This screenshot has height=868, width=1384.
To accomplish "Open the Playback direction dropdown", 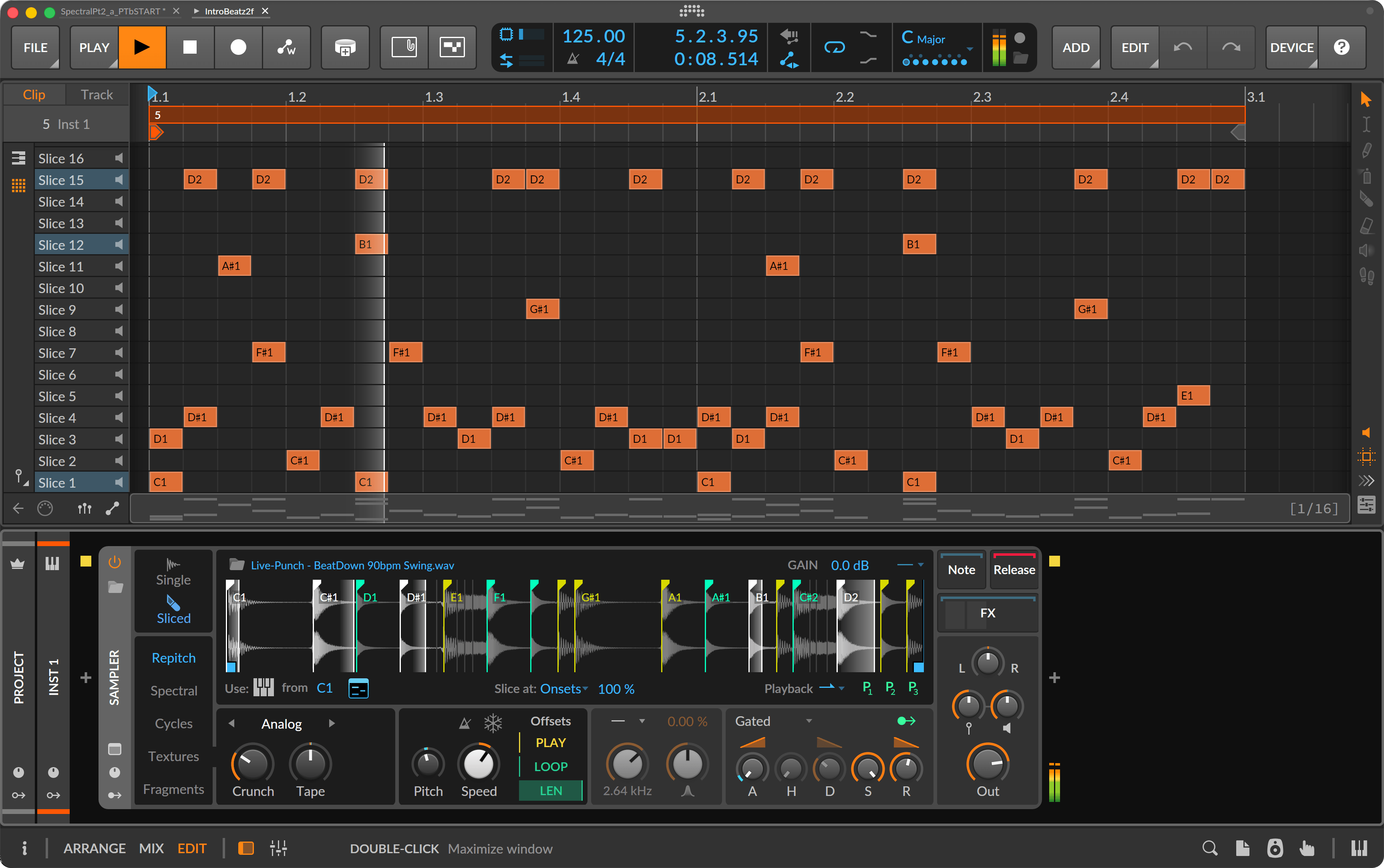I will pyautogui.click(x=831, y=688).
